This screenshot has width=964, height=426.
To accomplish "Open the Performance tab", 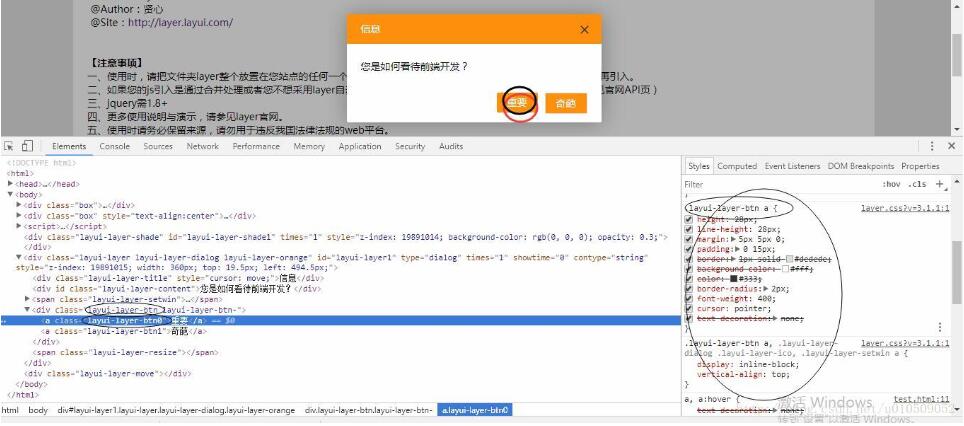I will [x=256, y=146].
